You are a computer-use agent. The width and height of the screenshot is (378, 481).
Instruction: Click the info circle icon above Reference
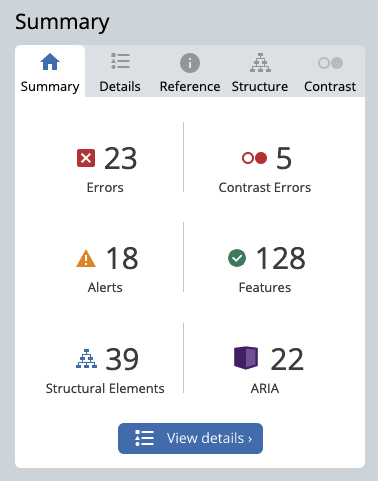point(190,63)
